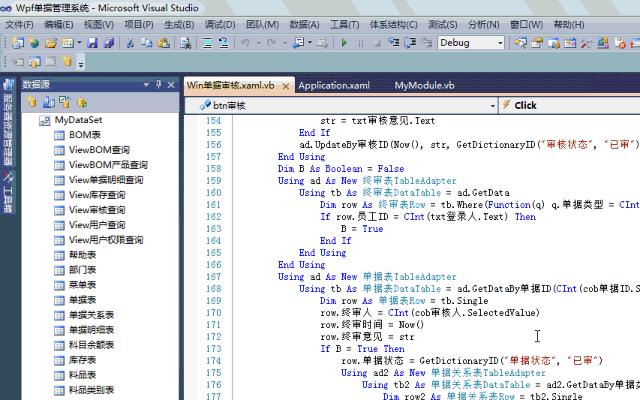Select MyDataSet in the data source tree

pos(78,120)
